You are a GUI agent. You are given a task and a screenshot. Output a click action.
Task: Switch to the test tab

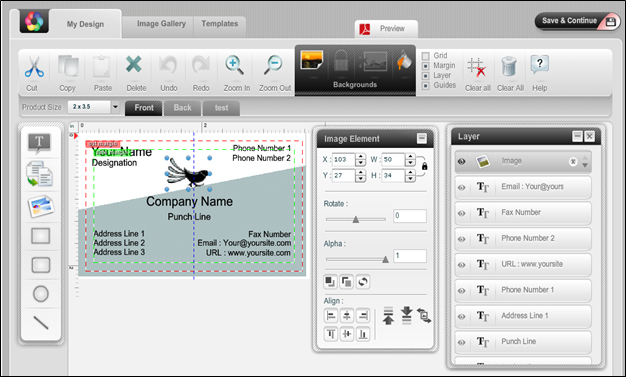(x=221, y=108)
